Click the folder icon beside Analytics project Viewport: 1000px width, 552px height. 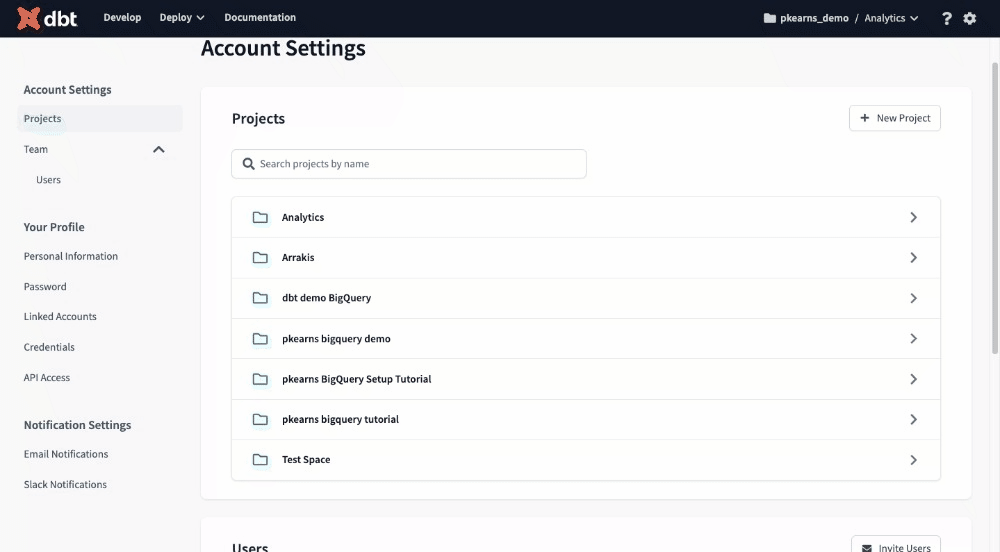pyautogui.click(x=260, y=217)
